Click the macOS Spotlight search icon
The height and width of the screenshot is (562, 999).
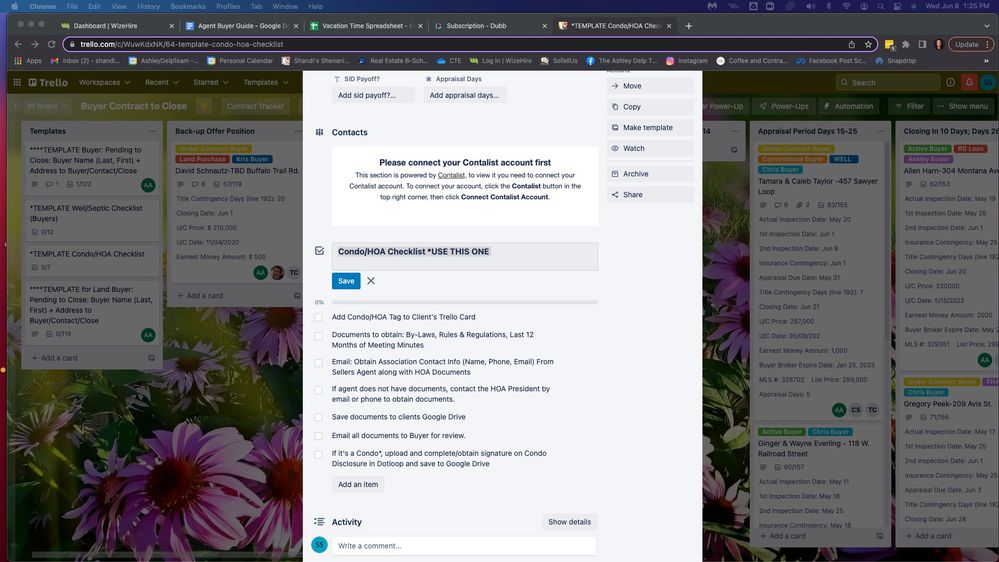click(880, 6)
